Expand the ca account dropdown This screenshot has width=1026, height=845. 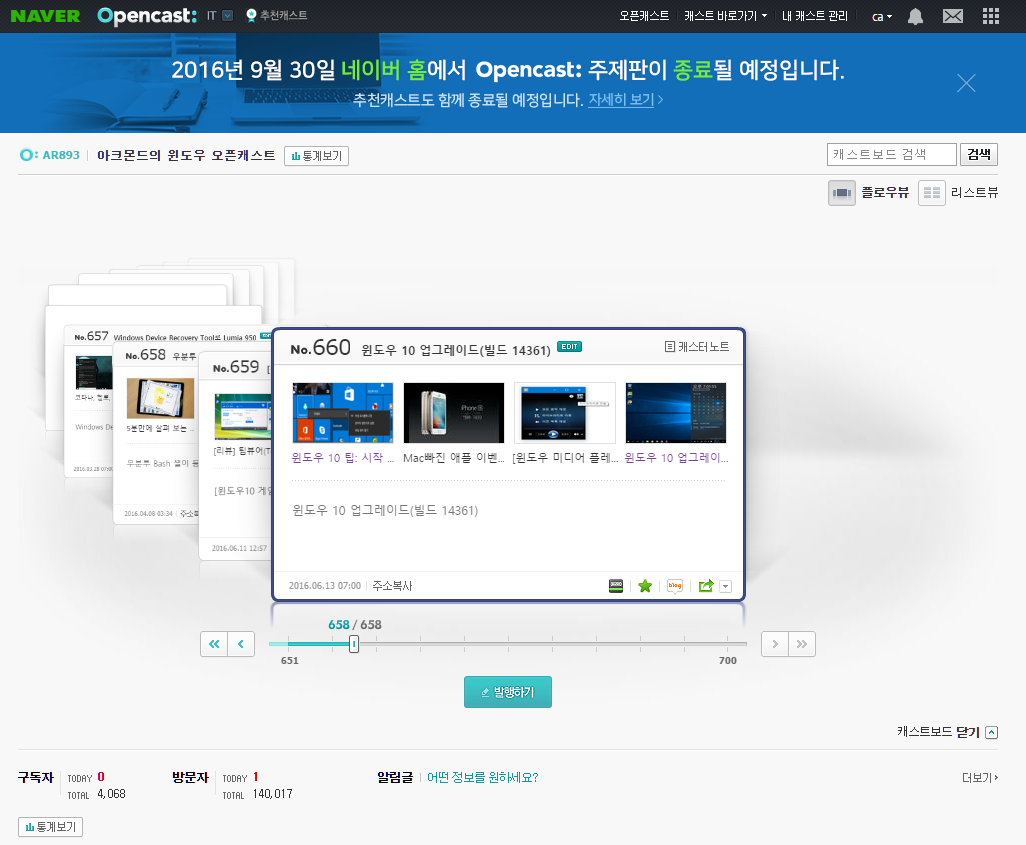click(x=882, y=16)
